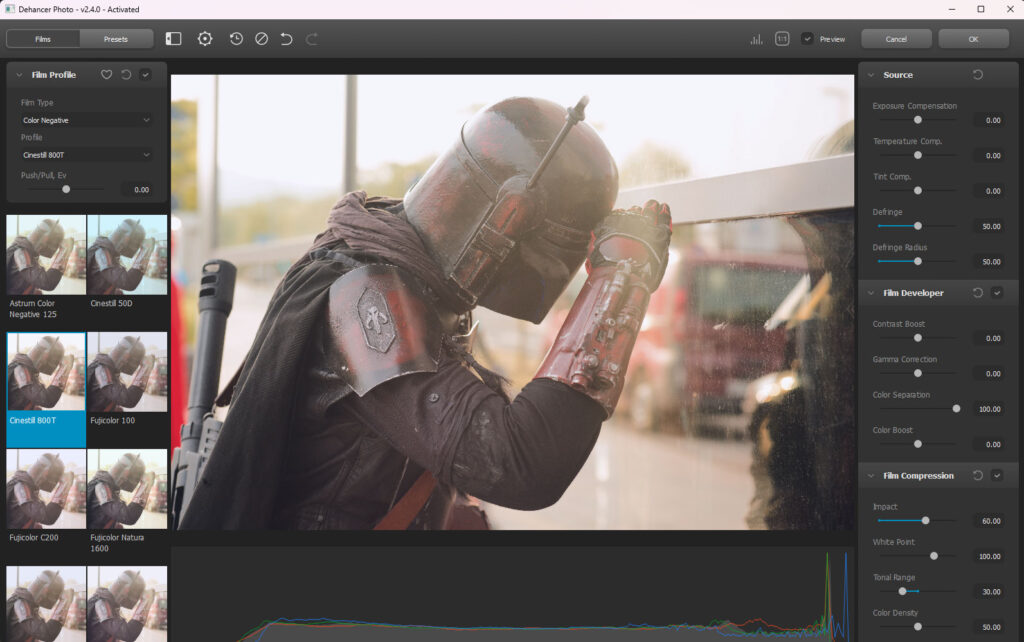The image size is (1024, 642).
Task: Switch to the Films tab
Action: pyautogui.click(x=43, y=39)
